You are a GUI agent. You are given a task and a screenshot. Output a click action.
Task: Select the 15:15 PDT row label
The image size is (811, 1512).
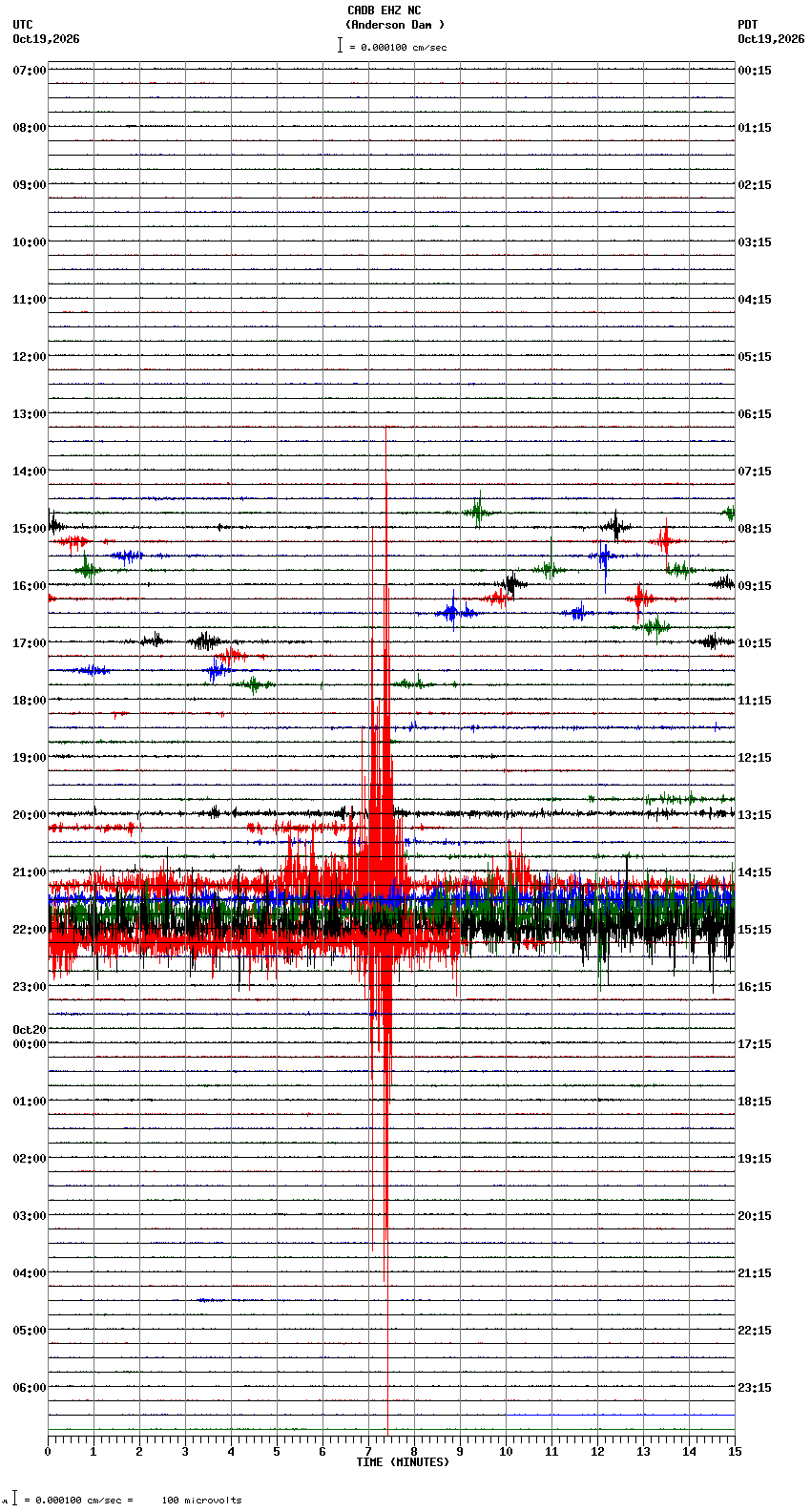pos(755,930)
